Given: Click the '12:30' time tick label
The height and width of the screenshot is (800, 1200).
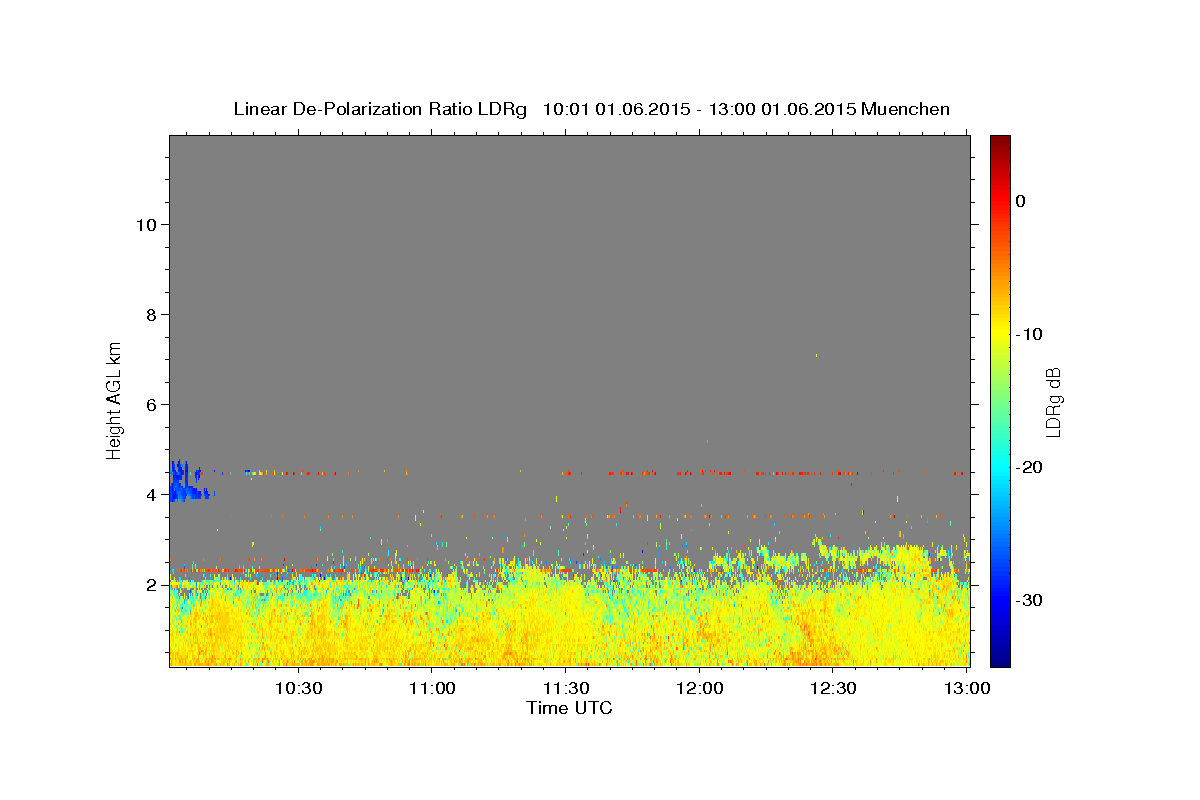Looking at the screenshot, I should coord(833,688).
